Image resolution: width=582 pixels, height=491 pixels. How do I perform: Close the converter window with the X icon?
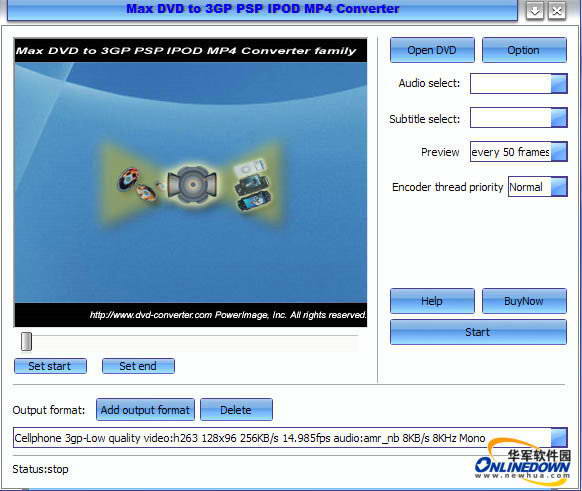click(x=556, y=11)
